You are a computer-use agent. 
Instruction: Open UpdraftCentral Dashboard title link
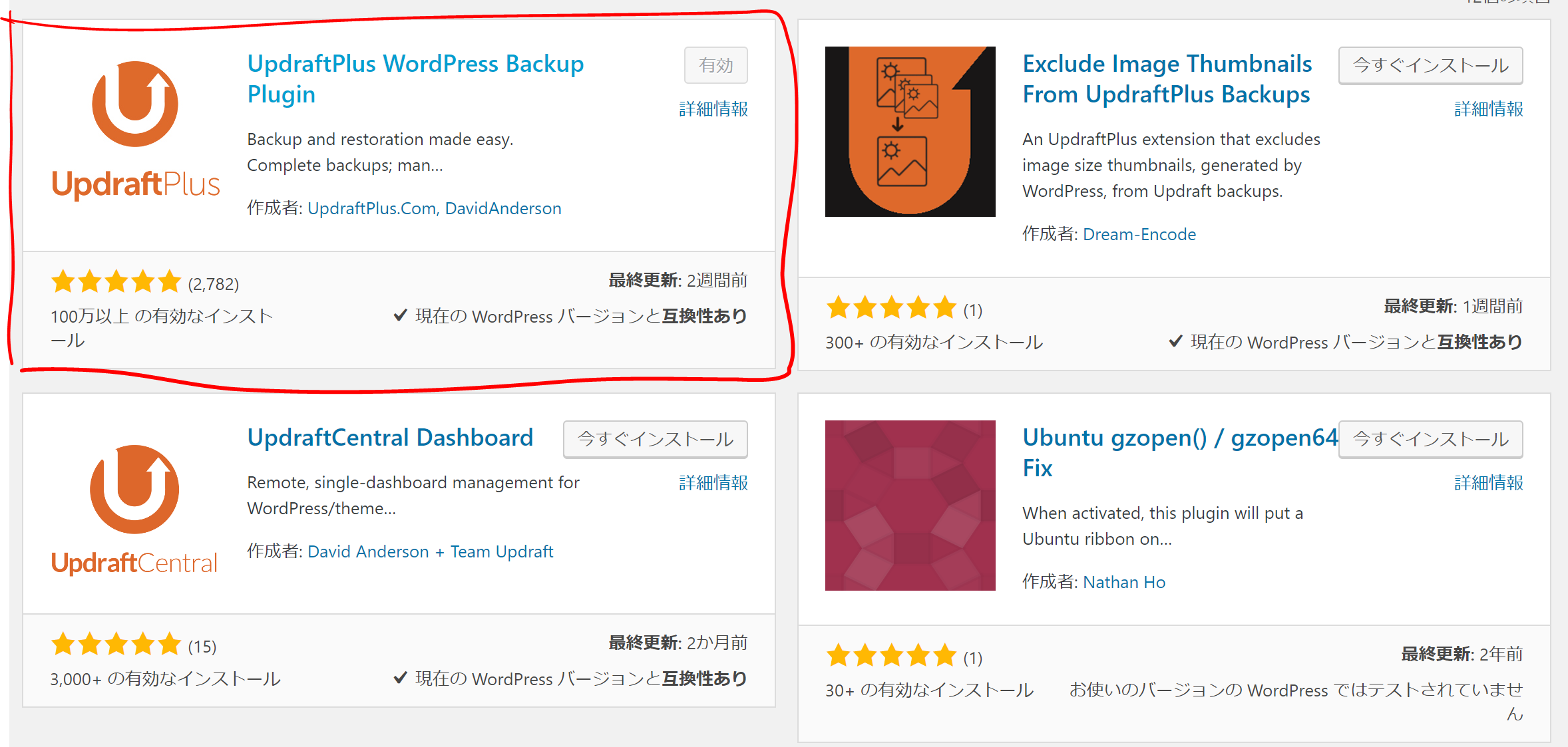(390, 438)
